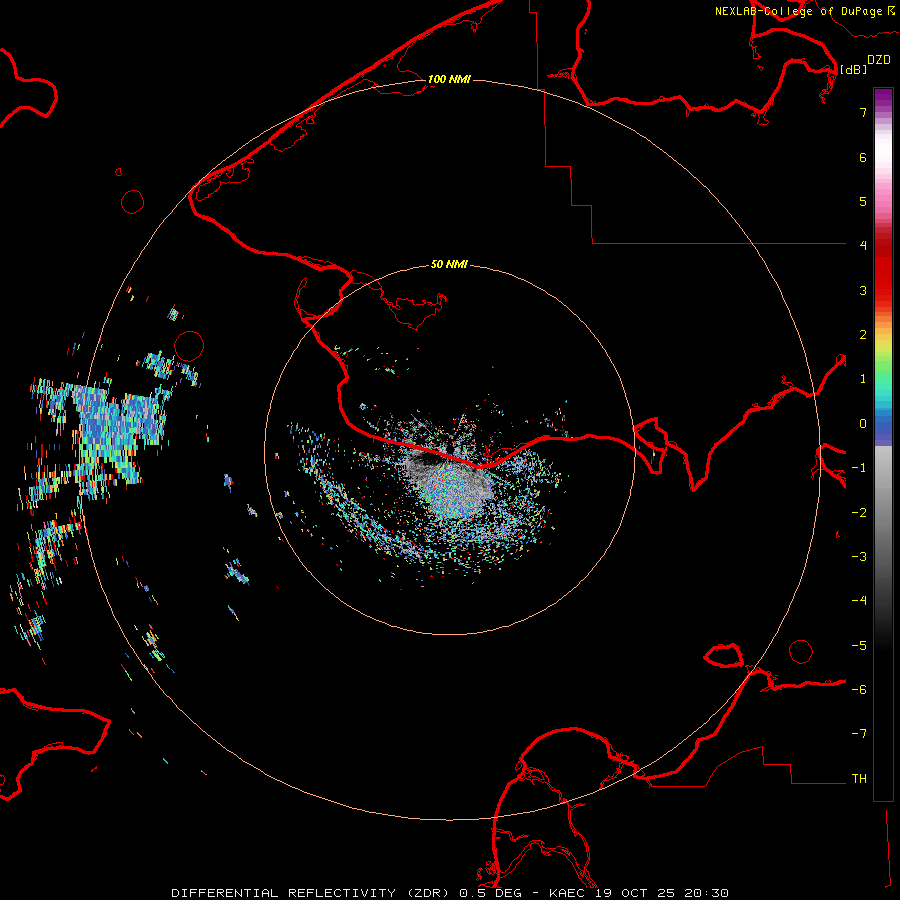This screenshot has height=900, width=900.
Task: Click the -6 value on the colorbar scale
Action: click(x=859, y=690)
